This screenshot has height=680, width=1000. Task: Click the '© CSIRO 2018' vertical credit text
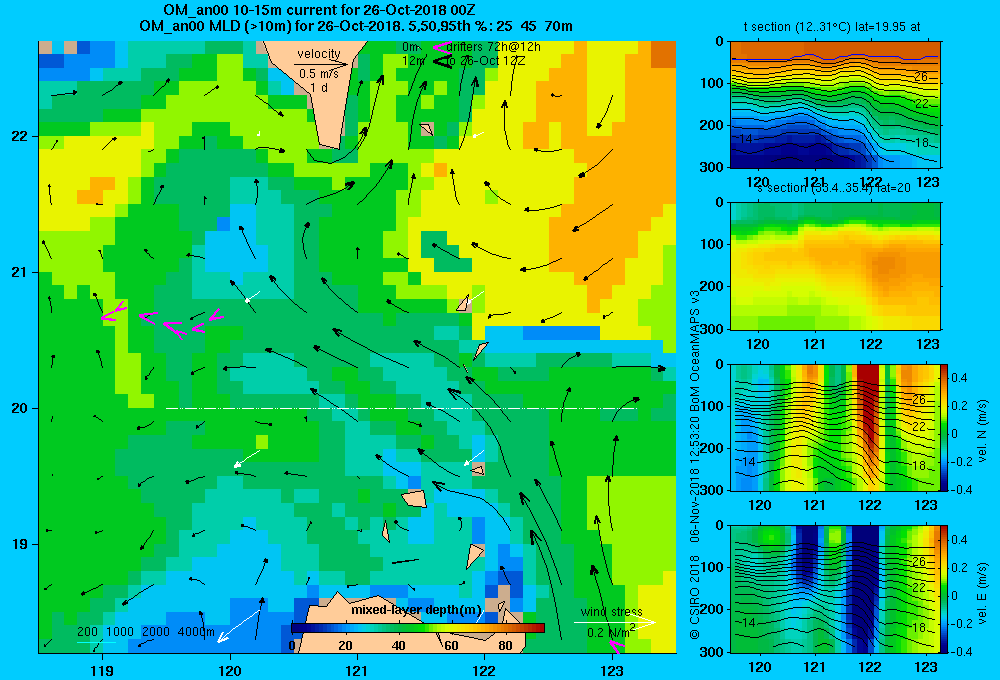695,597
